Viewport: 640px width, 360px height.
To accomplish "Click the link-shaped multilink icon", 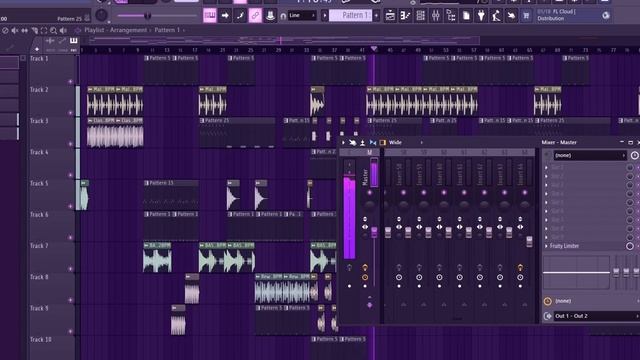I will point(255,16).
